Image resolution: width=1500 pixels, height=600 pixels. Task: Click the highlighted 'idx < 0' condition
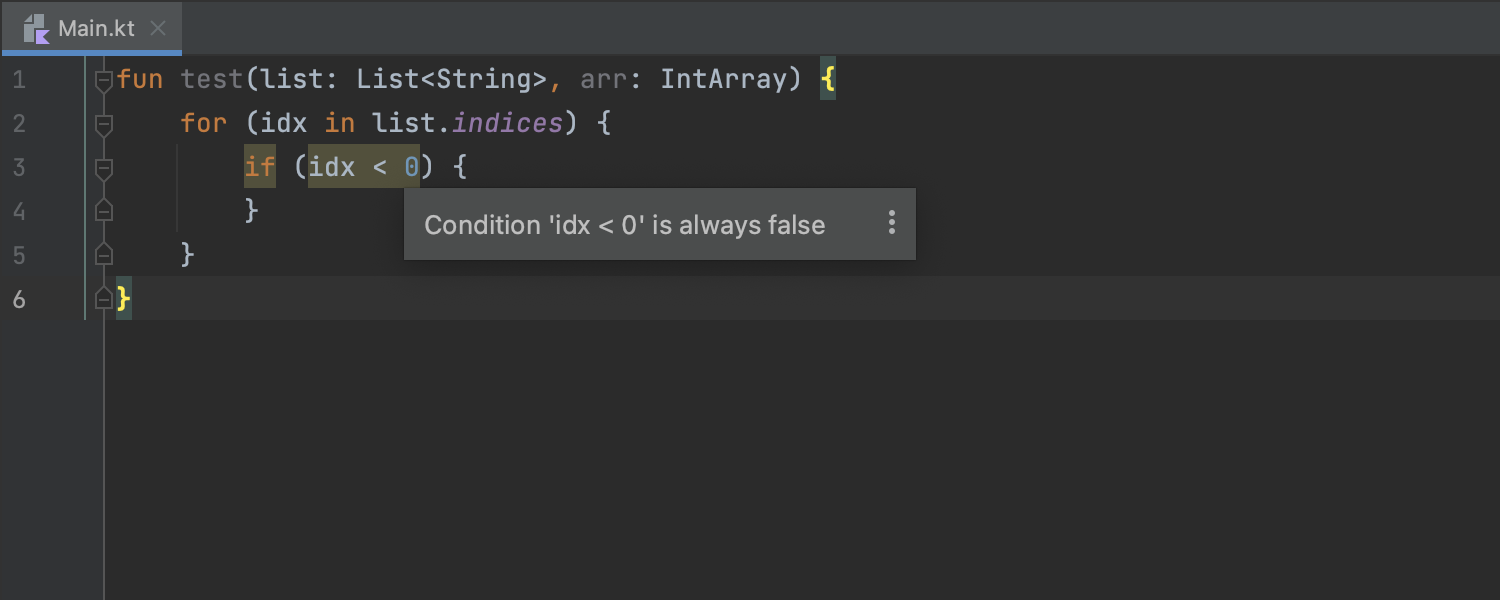tap(364, 167)
